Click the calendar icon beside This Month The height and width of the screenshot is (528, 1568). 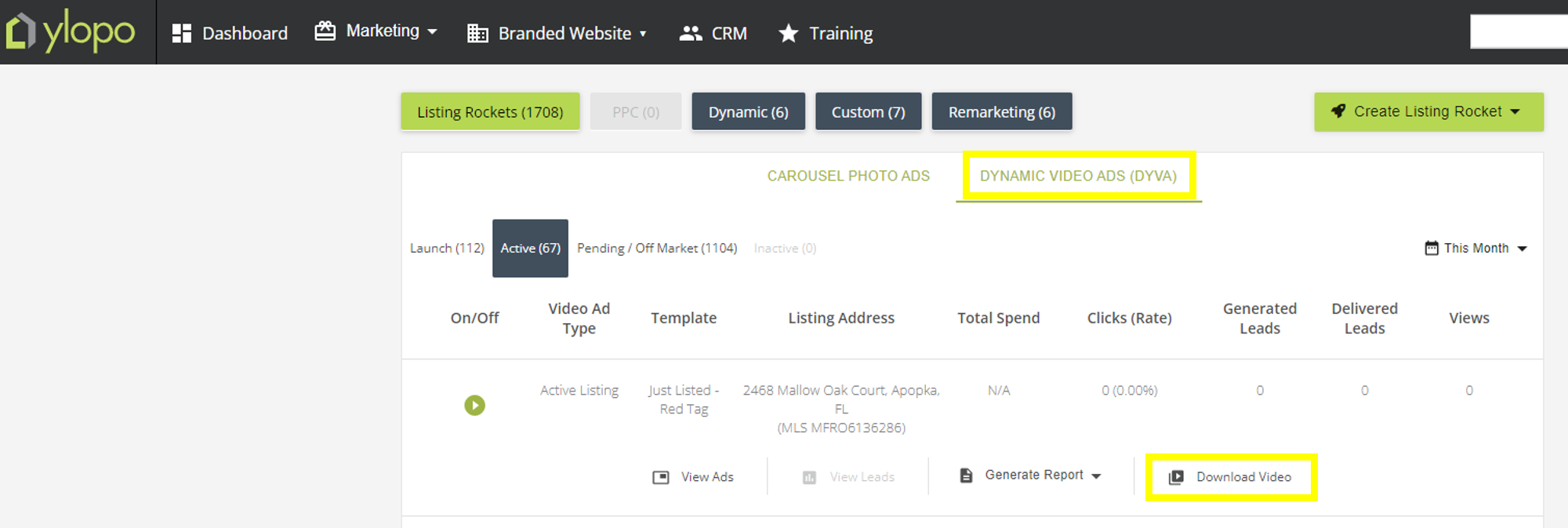click(1432, 248)
